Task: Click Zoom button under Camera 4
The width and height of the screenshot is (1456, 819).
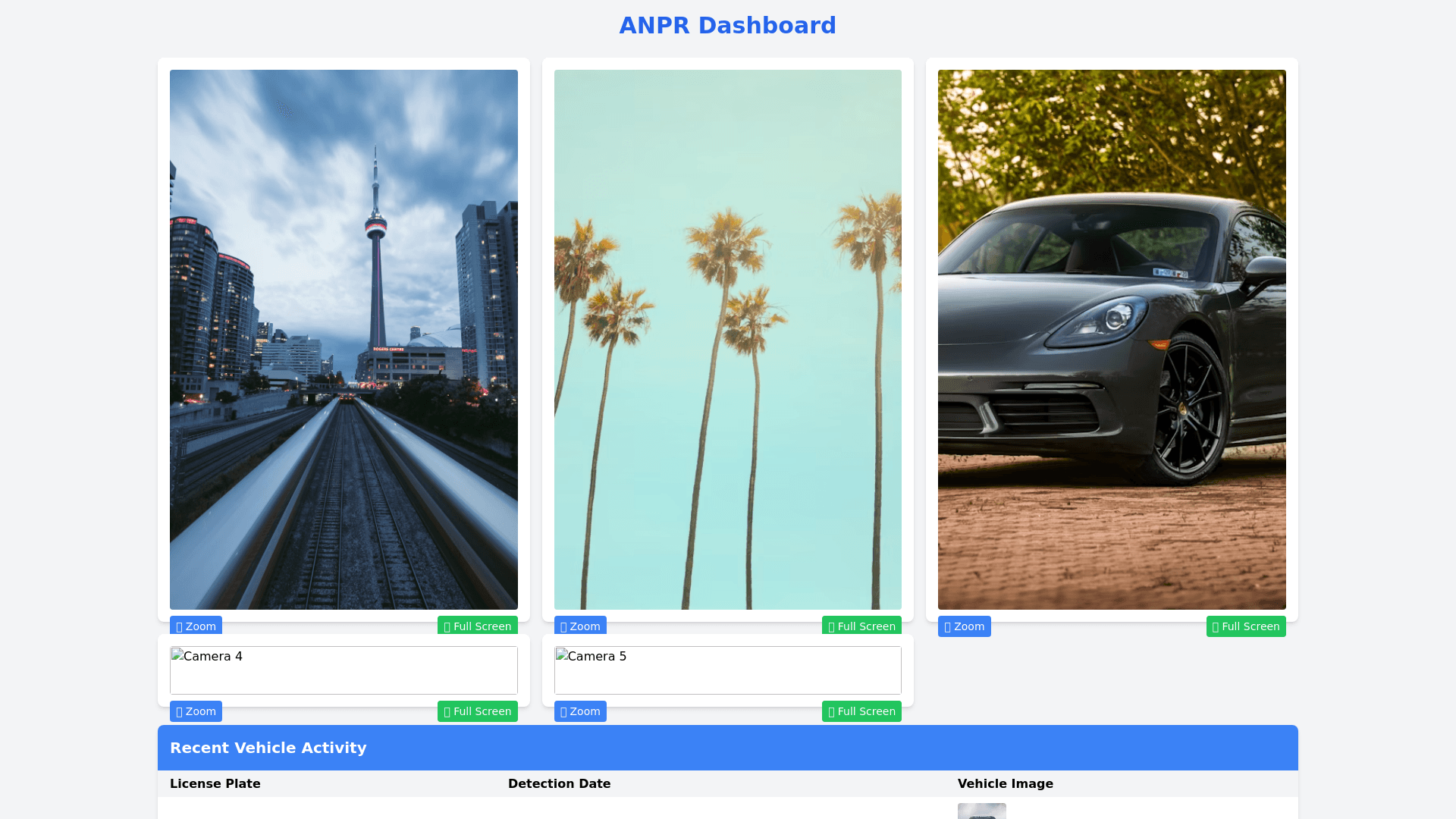Action: pos(196,711)
